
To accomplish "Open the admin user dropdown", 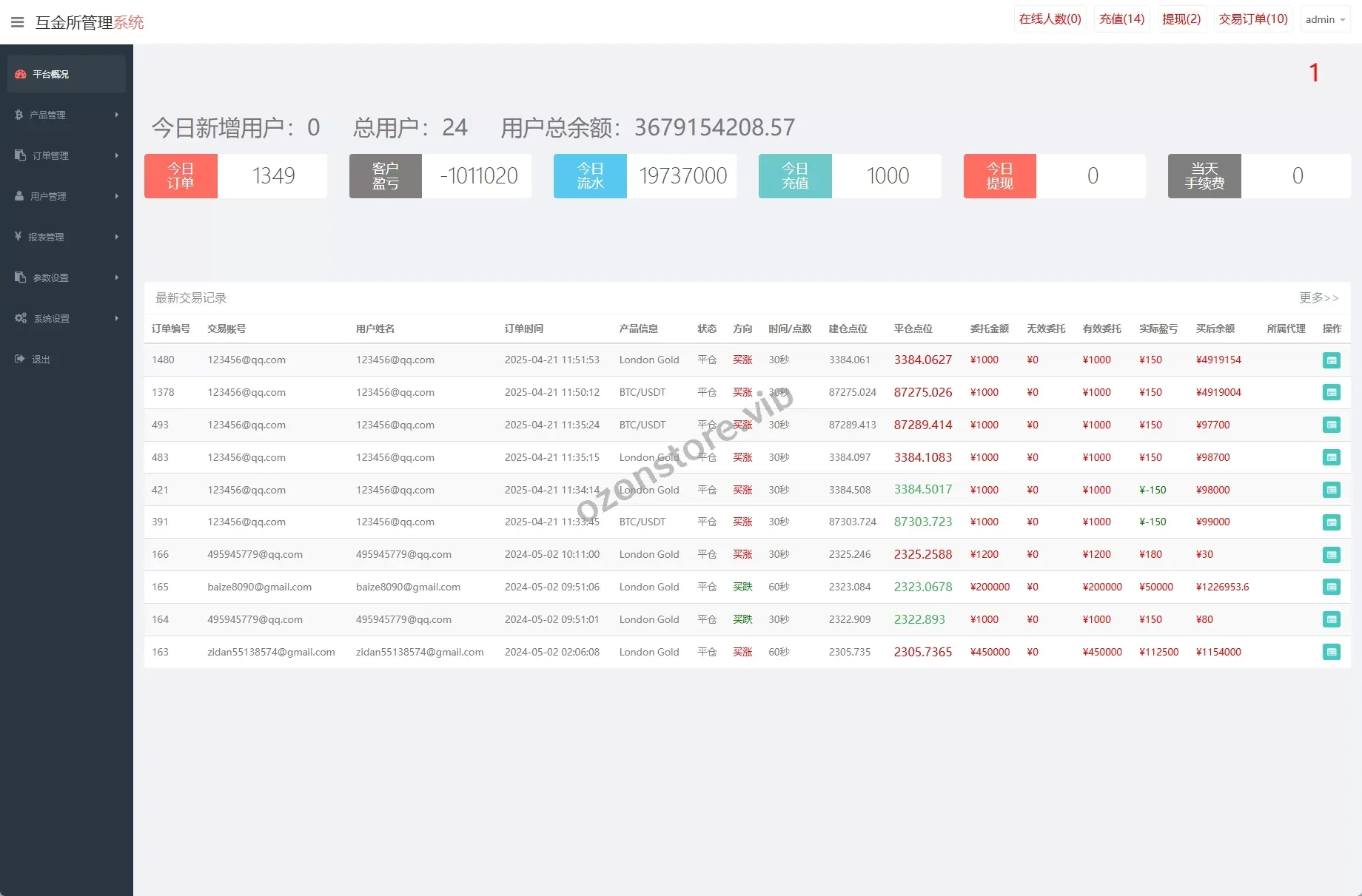I will click(1324, 19).
